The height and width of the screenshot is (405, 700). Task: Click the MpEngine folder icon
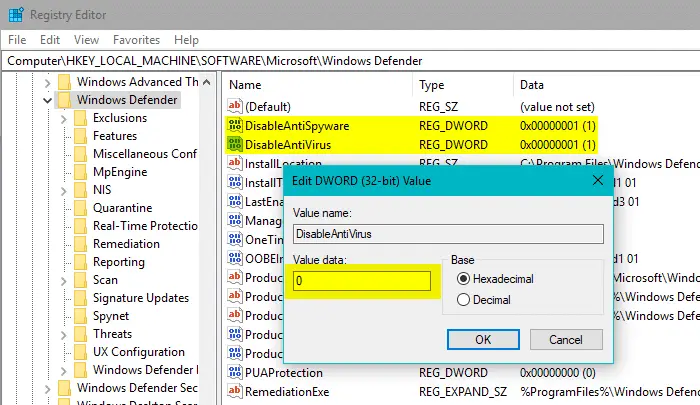click(x=81, y=172)
